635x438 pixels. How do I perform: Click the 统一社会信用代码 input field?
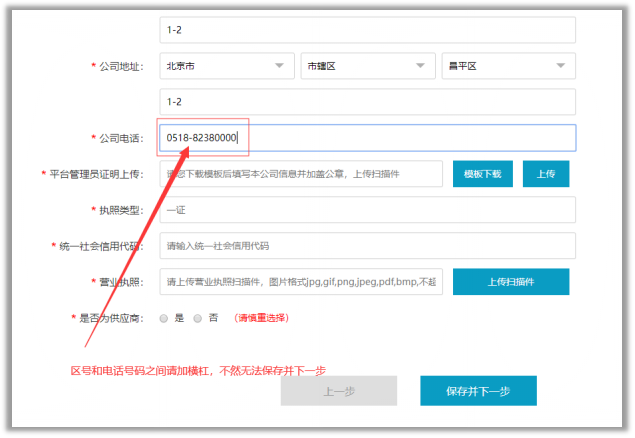pos(367,246)
